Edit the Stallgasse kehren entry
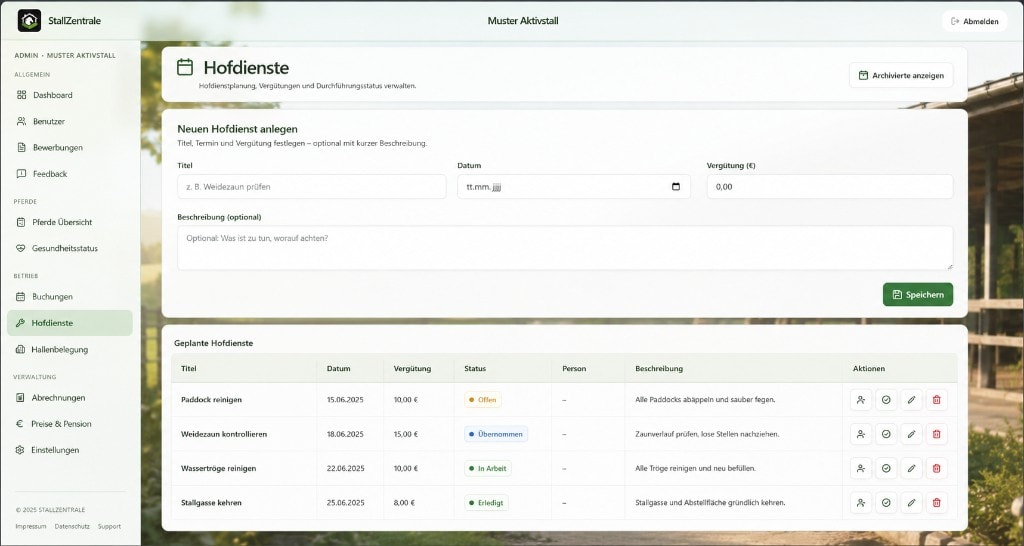Screen dimensions: 1024x546 [x=912, y=503]
